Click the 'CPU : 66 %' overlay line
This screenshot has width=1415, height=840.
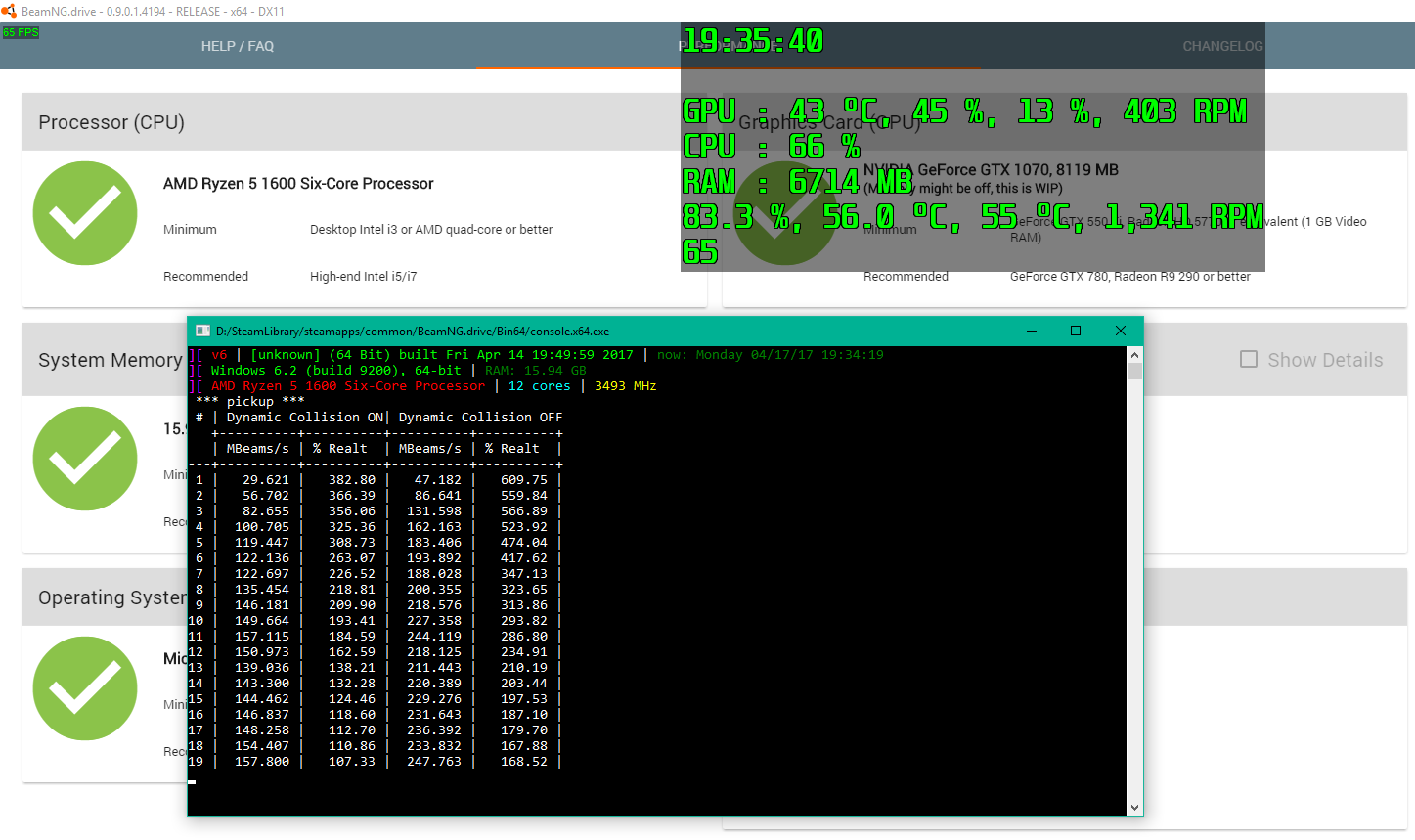(772, 147)
